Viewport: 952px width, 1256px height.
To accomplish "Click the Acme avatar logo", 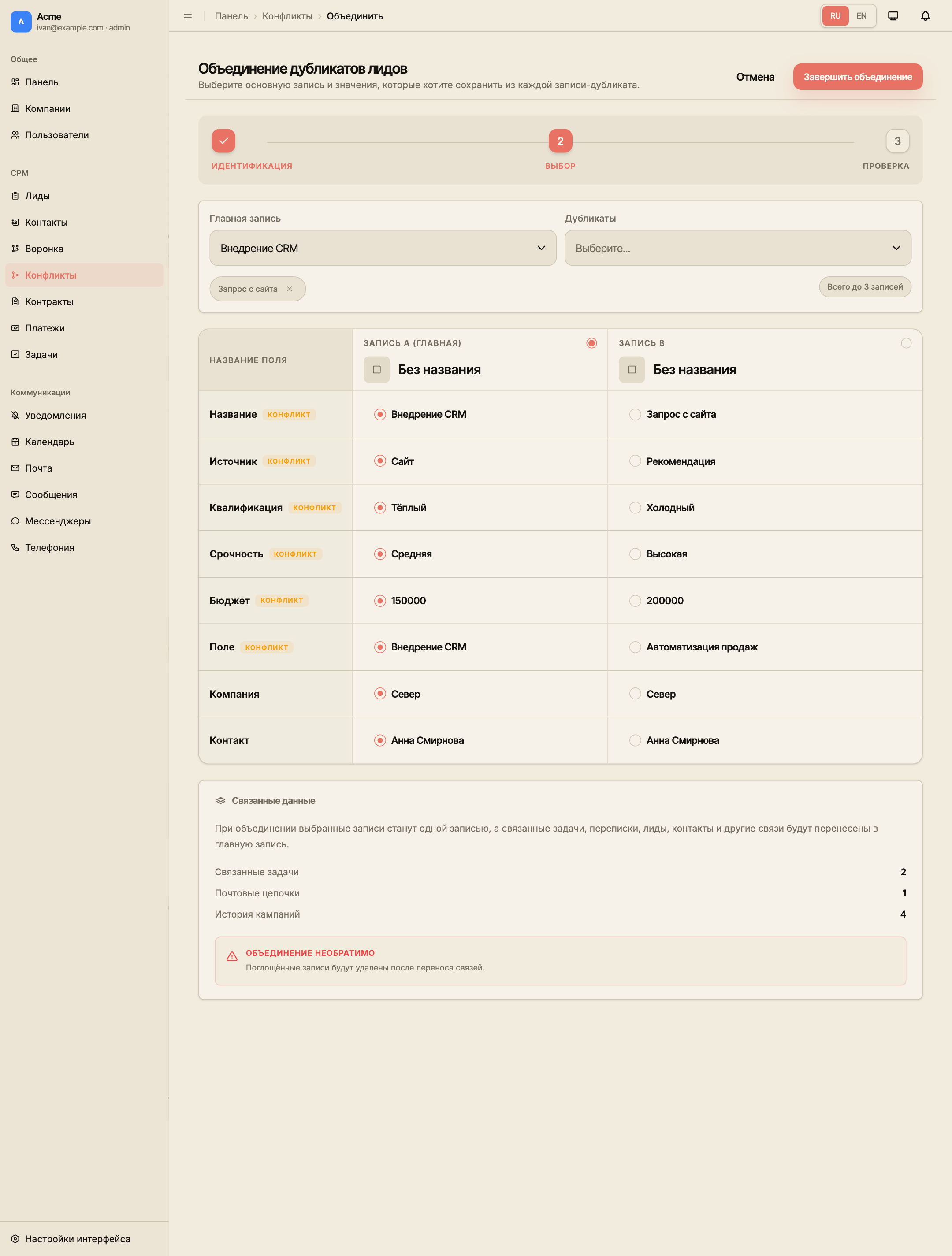I will click(21, 22).
